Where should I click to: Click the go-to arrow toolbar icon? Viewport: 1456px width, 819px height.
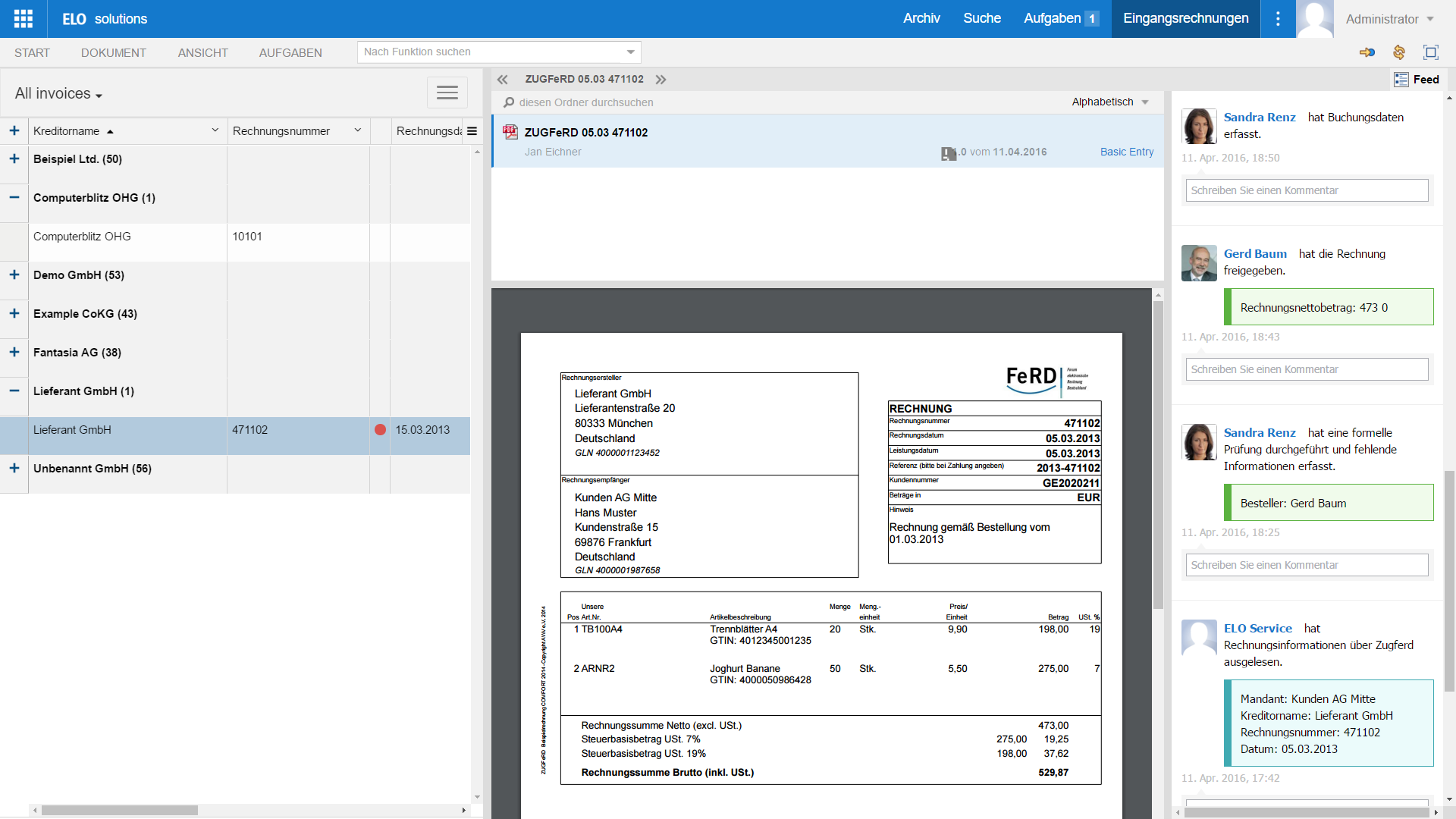click(1367, 52)
